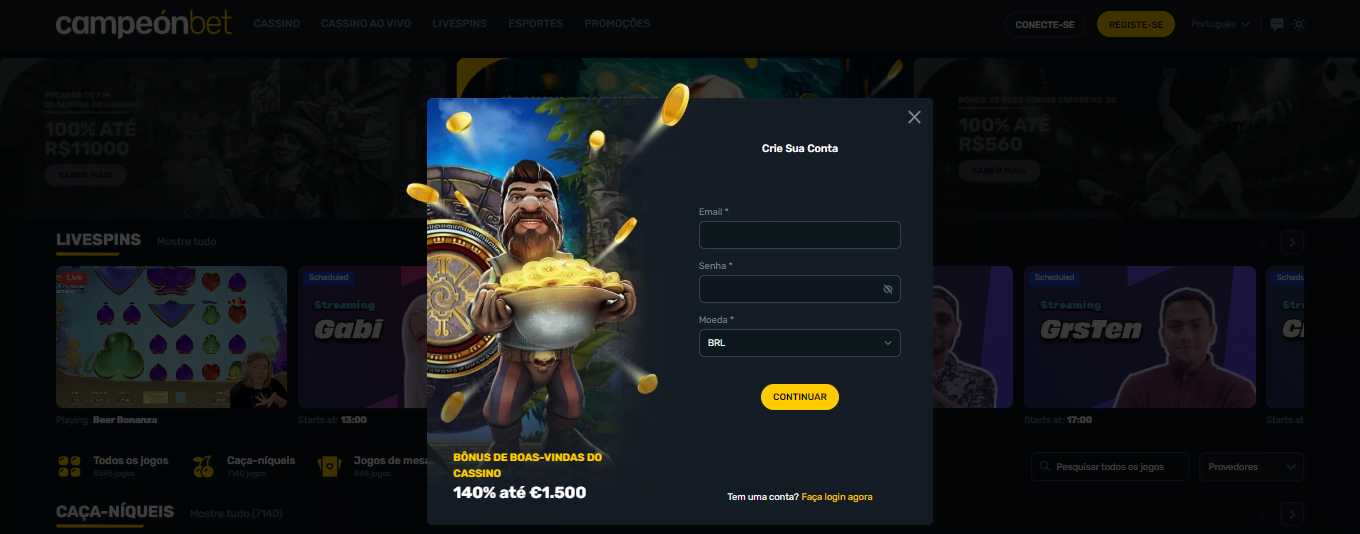Click the Jogos de mesa cards icon
The width and height of the screenshot is (1360, 534).
(x=329, y=466)
